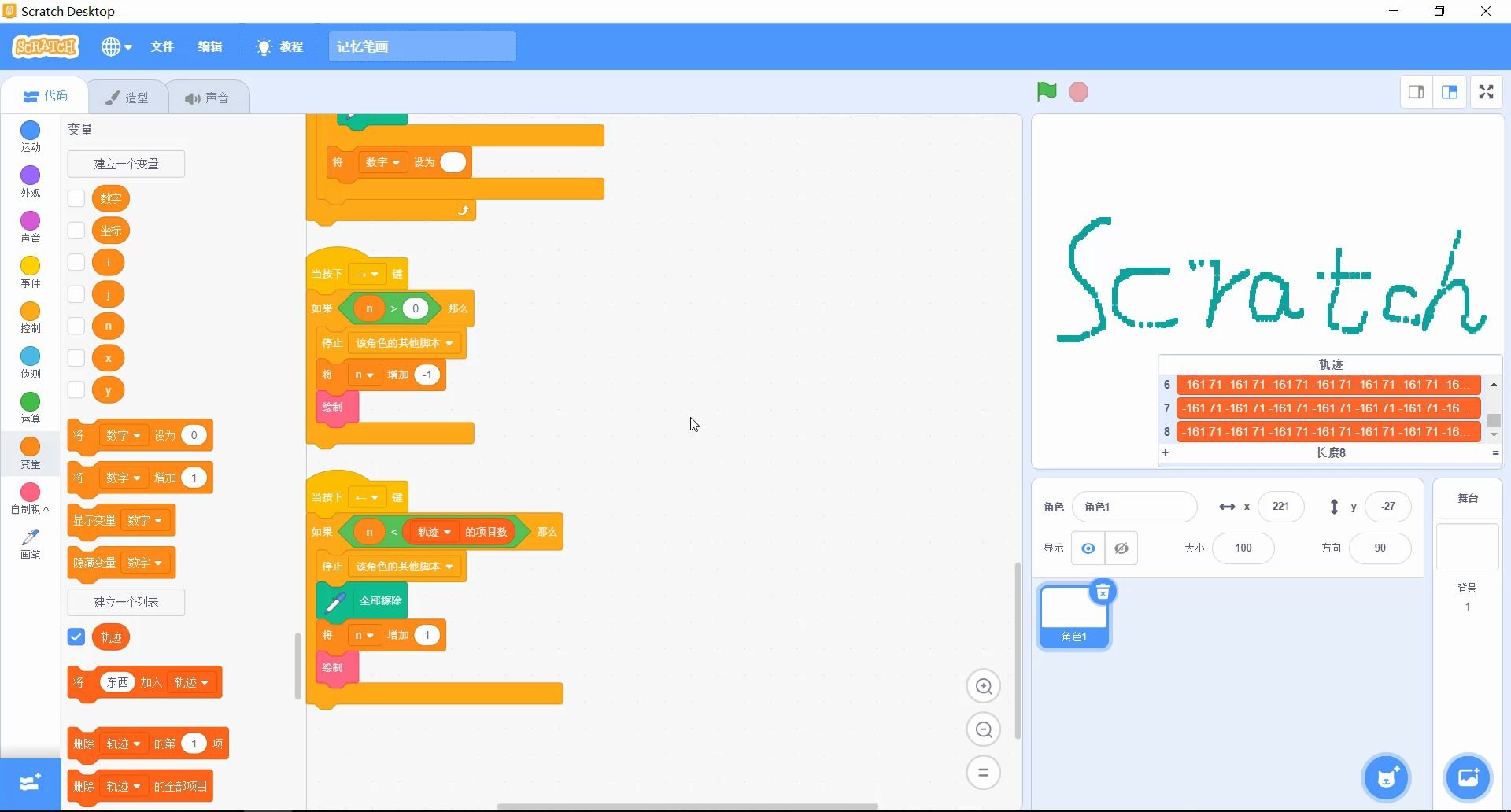
Task: Open the key dropdown in 当按下 block
Action: pos(367,273)
